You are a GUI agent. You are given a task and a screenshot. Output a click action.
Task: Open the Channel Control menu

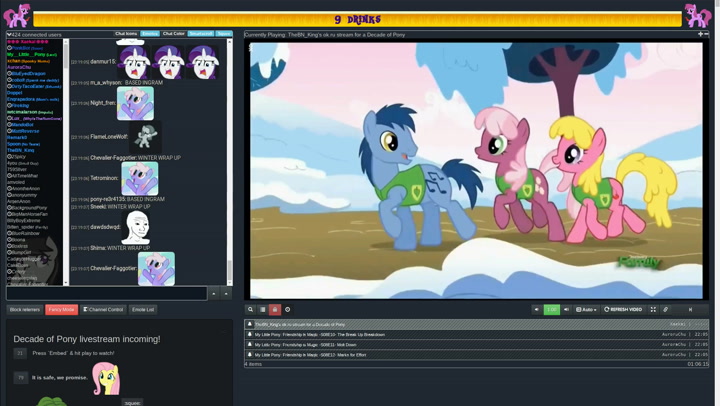coord(103,310)
